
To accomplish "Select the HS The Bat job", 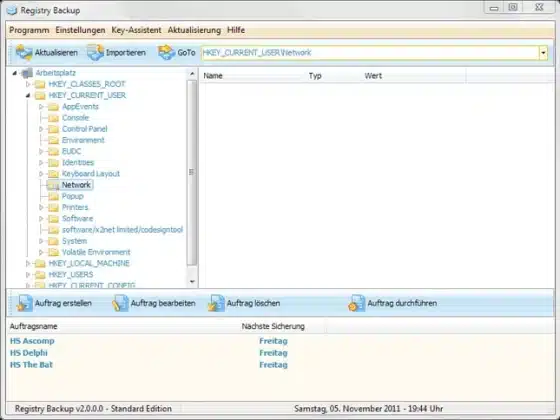I will point(31,365).
